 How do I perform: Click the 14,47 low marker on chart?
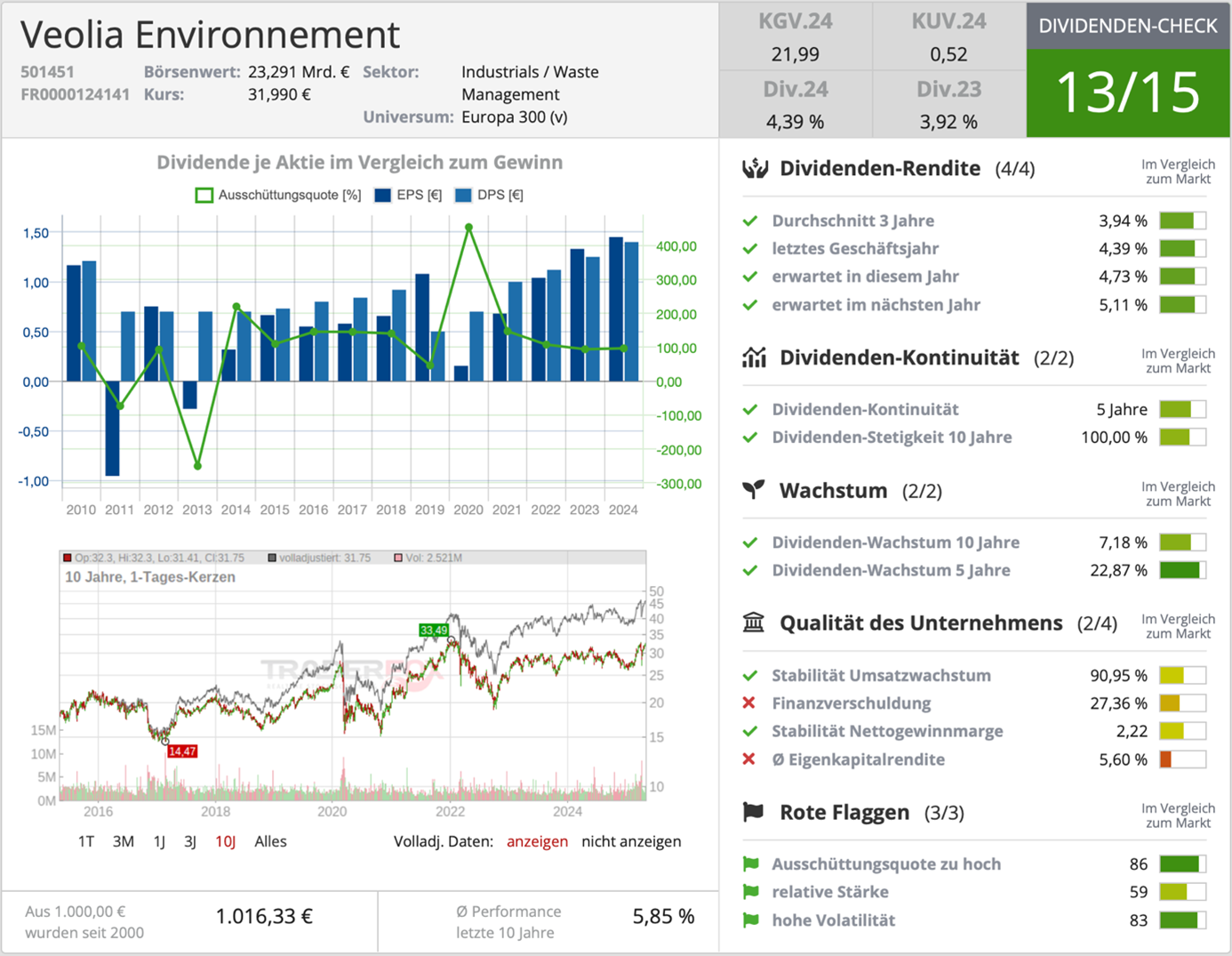click(x=182, y=751)
